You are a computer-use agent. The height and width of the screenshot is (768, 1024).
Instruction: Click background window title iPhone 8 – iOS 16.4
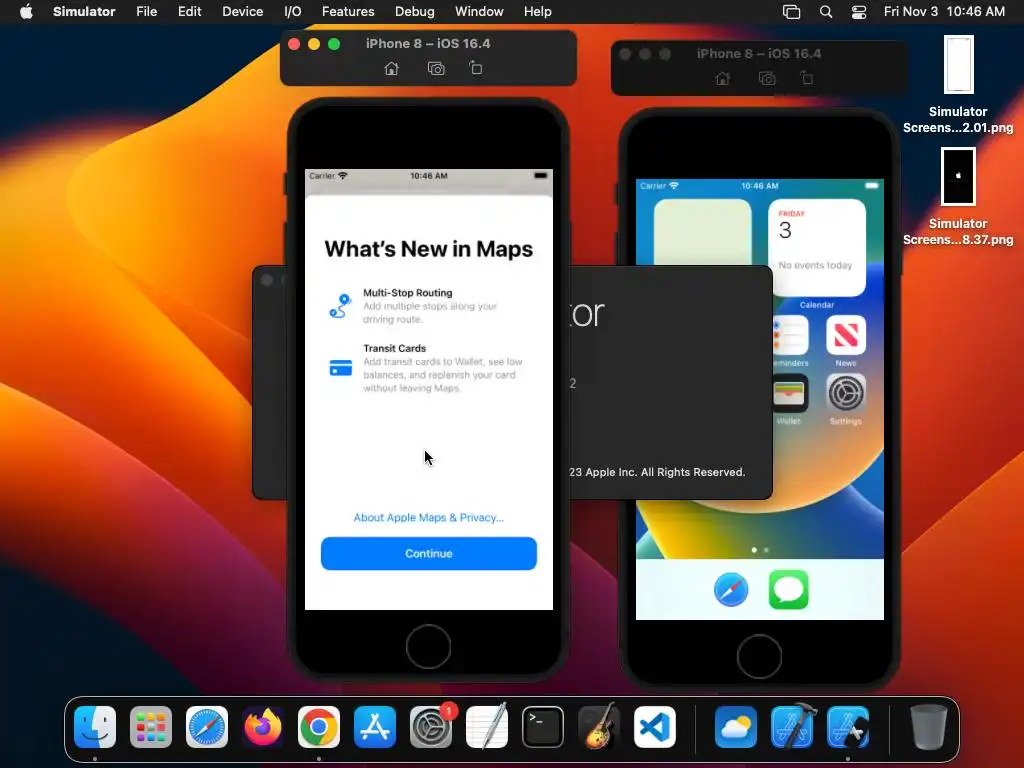[x=759, y=54]
